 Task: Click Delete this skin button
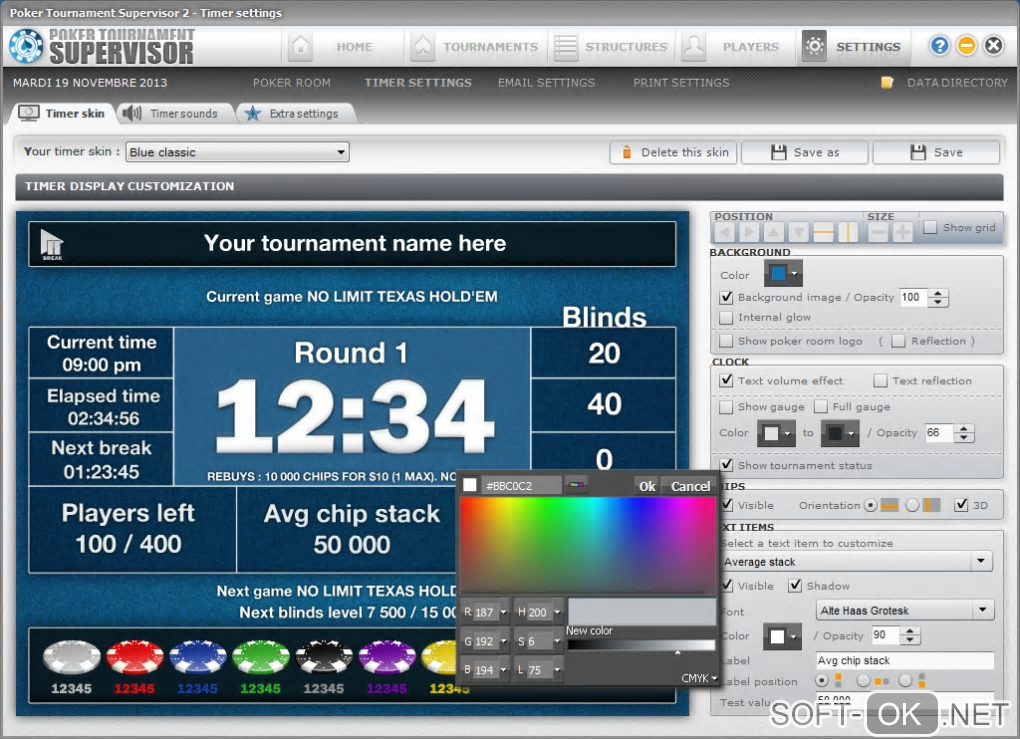(x=673, y=152)
